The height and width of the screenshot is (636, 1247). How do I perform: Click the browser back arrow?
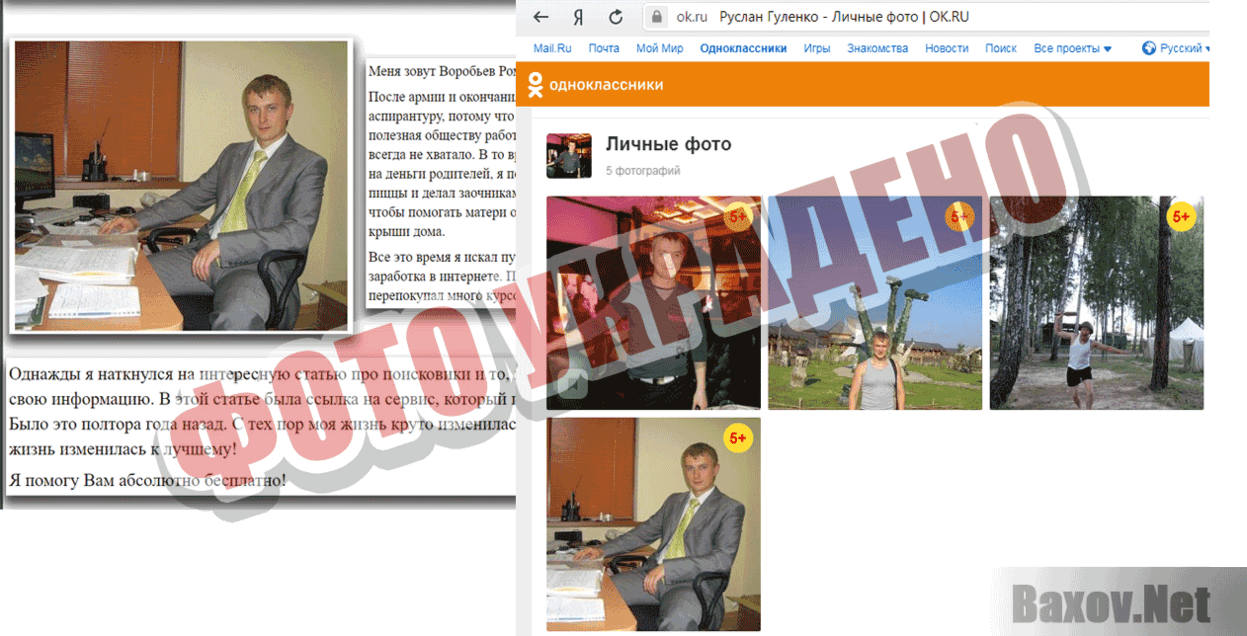[x=540, y=17]
